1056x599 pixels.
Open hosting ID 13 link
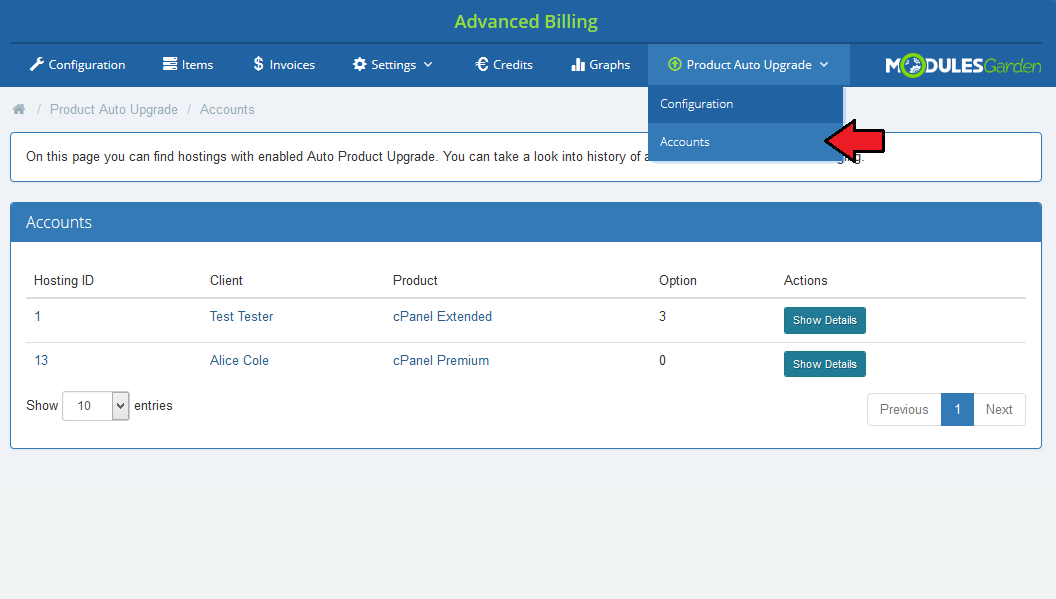41,360
